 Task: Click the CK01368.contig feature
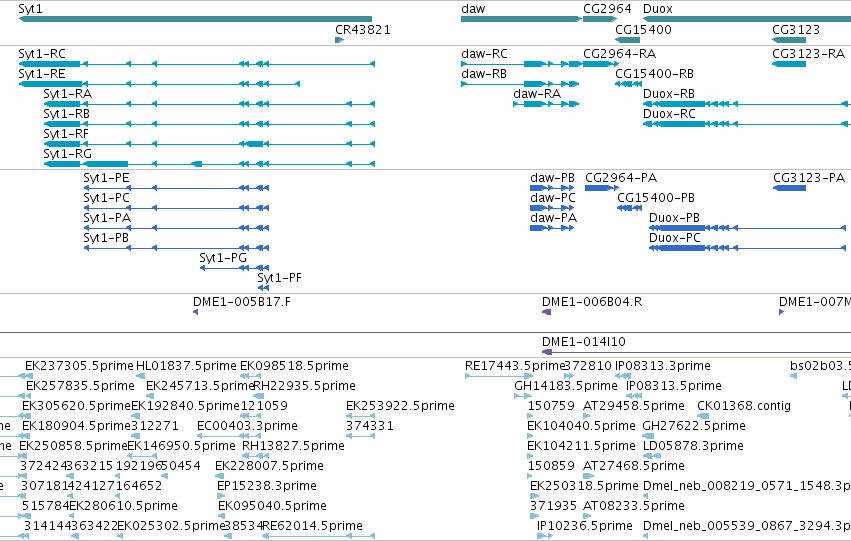click(703, 416)
